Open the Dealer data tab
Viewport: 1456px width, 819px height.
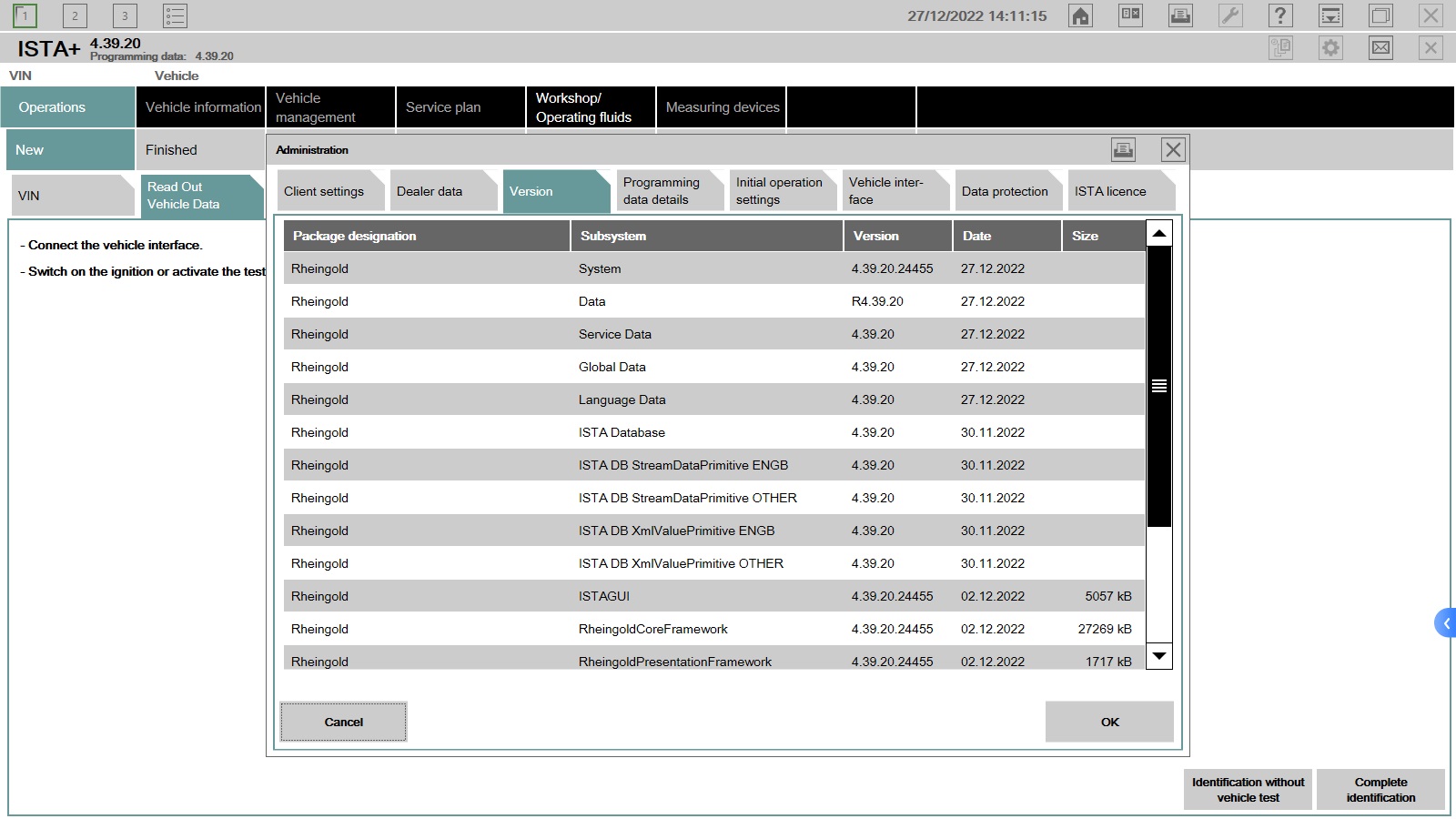(443, 191)
